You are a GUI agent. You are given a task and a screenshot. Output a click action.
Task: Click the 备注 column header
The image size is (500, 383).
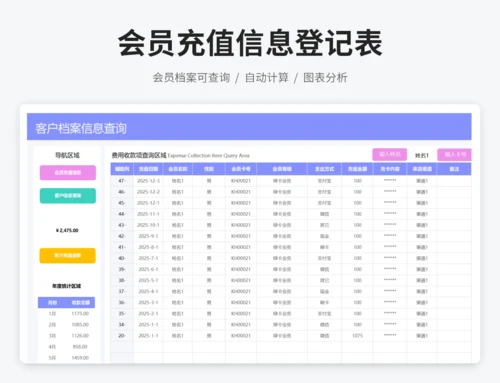click(x=454, y=169)
